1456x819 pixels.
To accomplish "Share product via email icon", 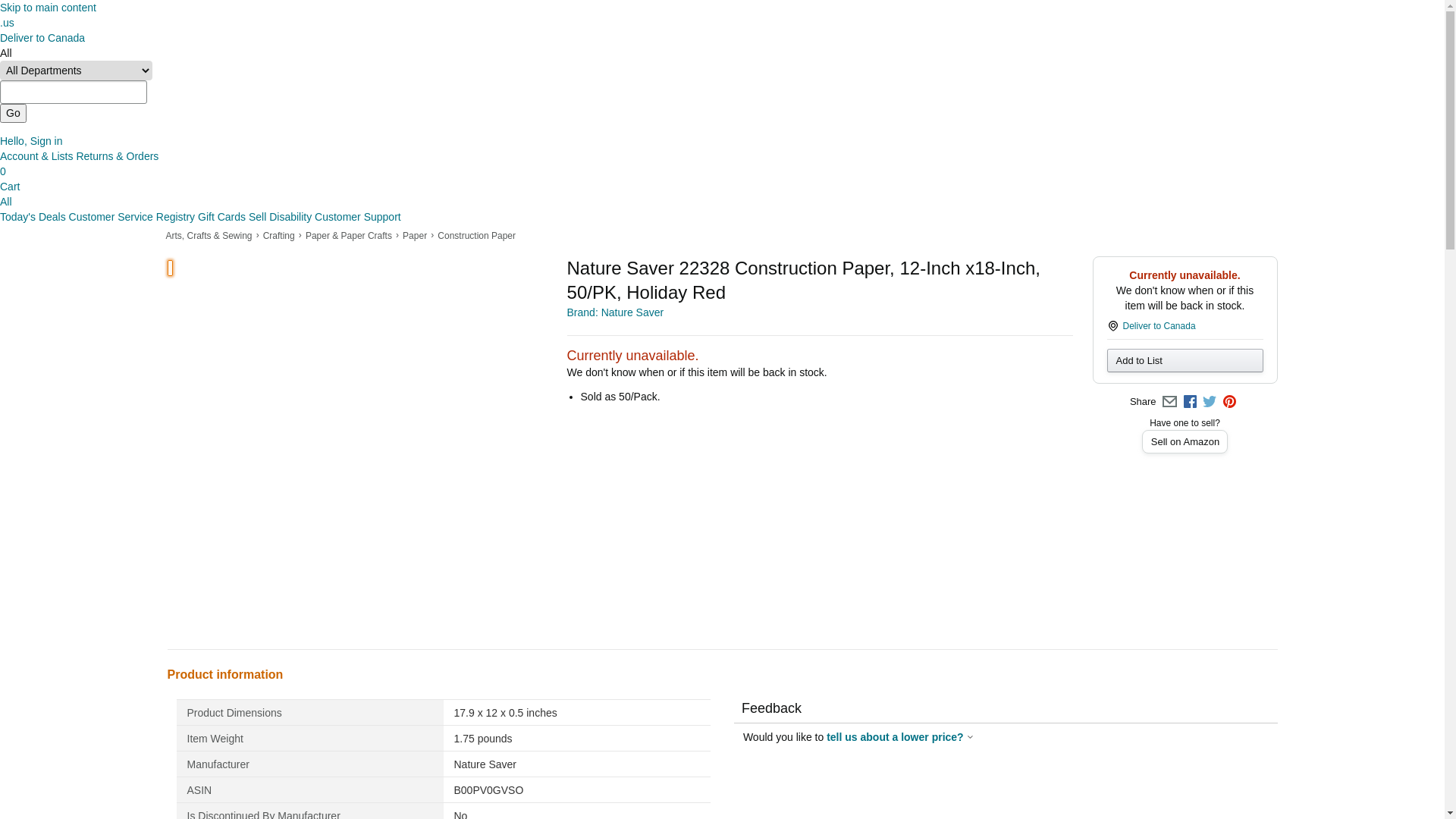I will tap(1169, 402).
